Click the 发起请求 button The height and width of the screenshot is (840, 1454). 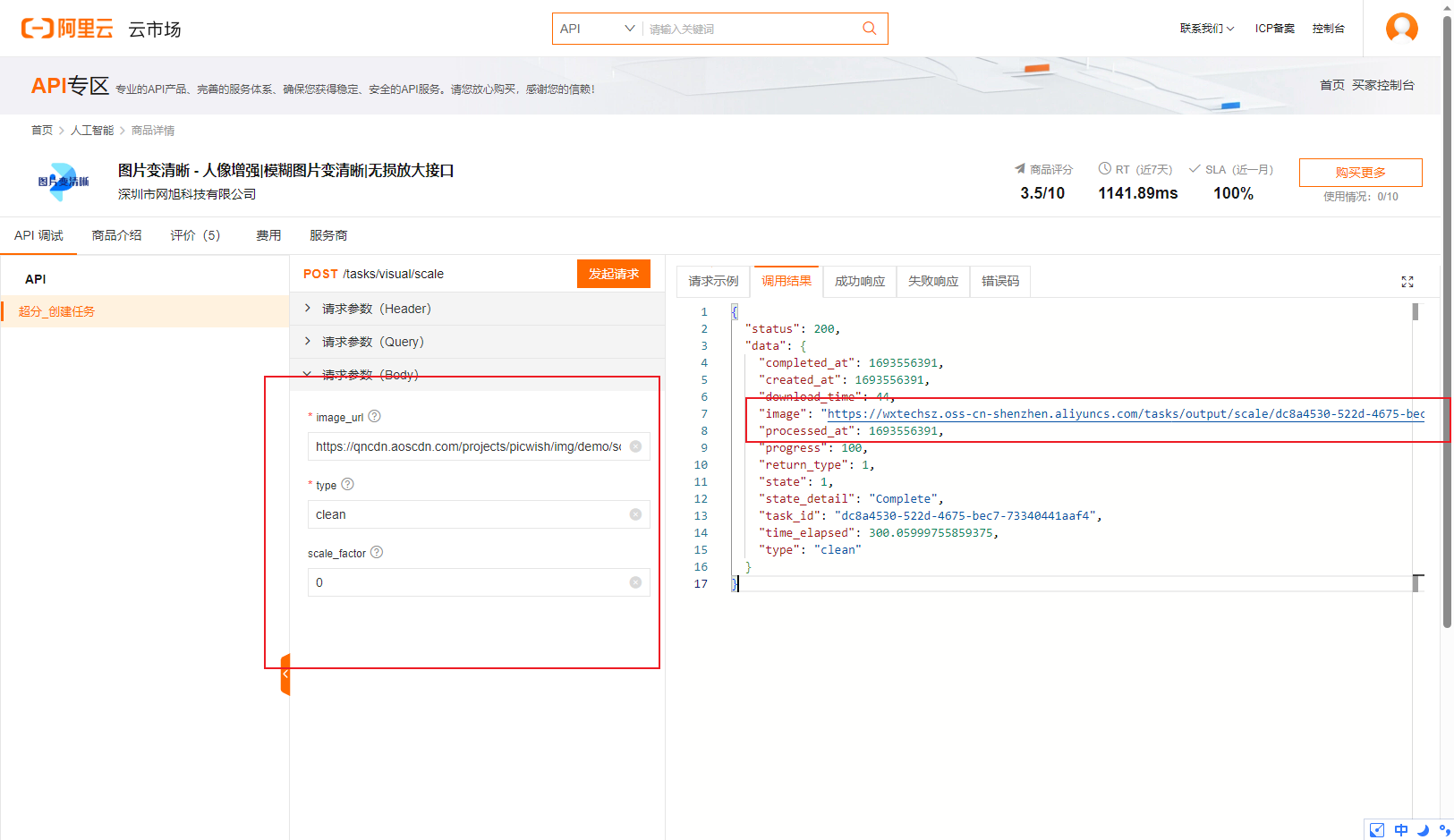point(614,274)
